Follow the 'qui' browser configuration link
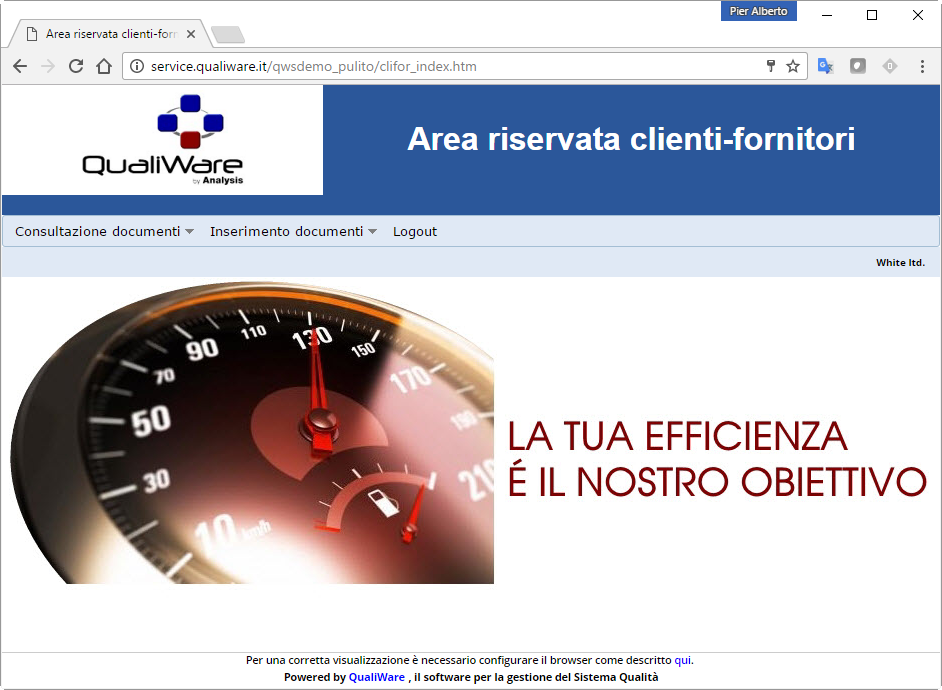Screen dimensions: 942x690 [682, 660]
